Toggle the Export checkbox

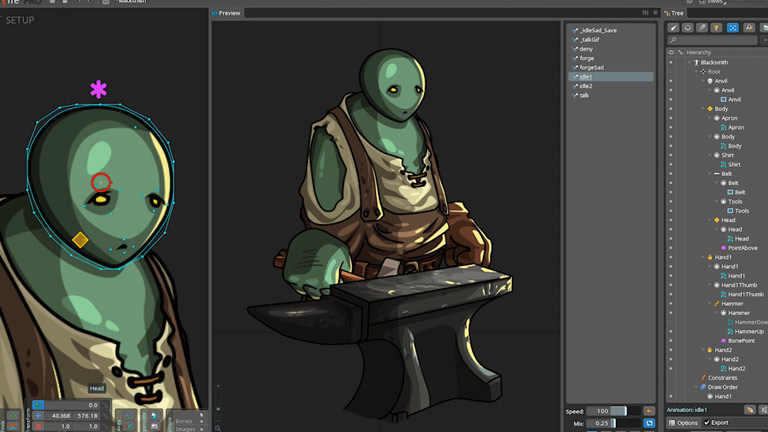click(x=706, y=423)
